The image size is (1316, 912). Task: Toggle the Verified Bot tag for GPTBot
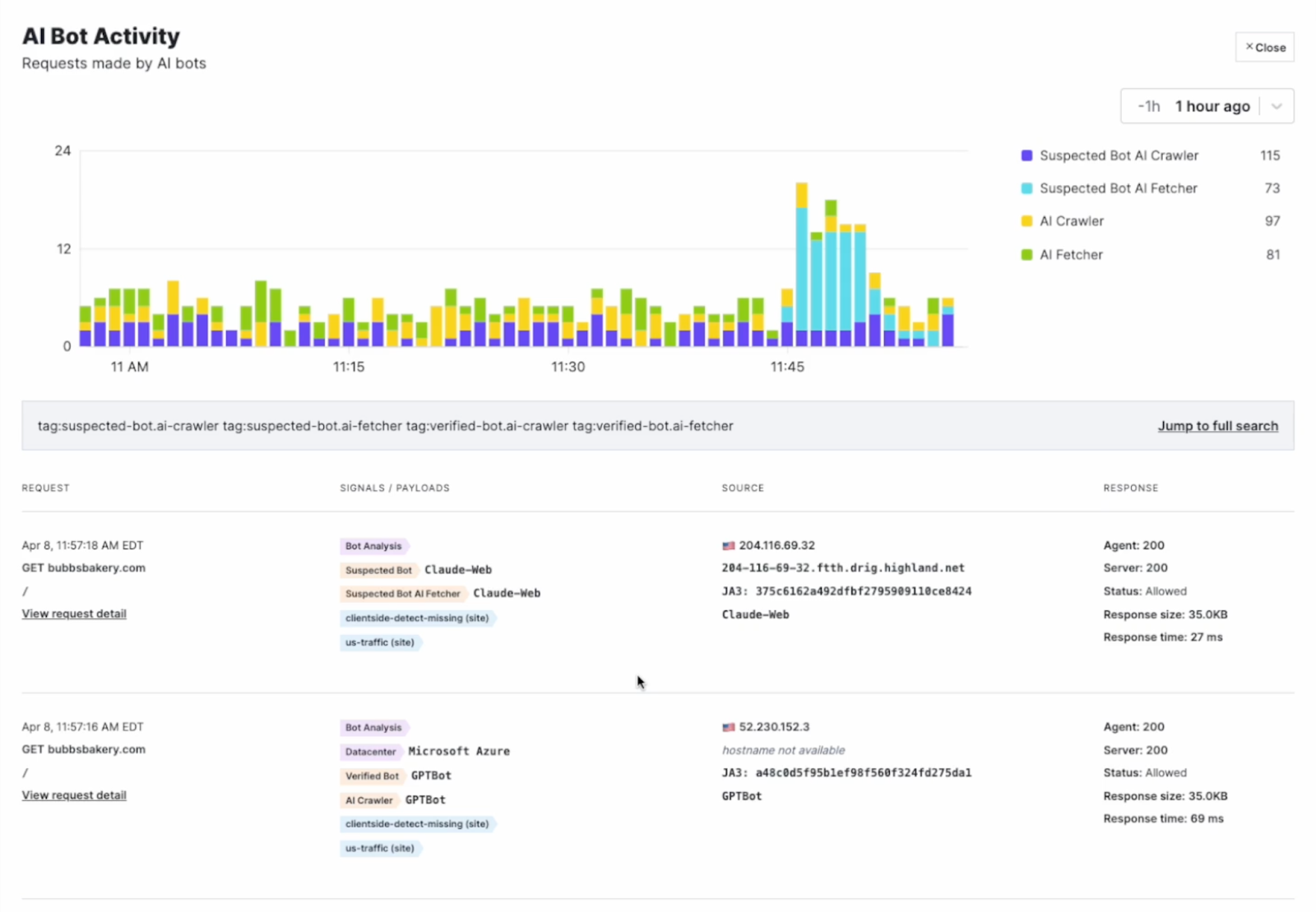373,775
